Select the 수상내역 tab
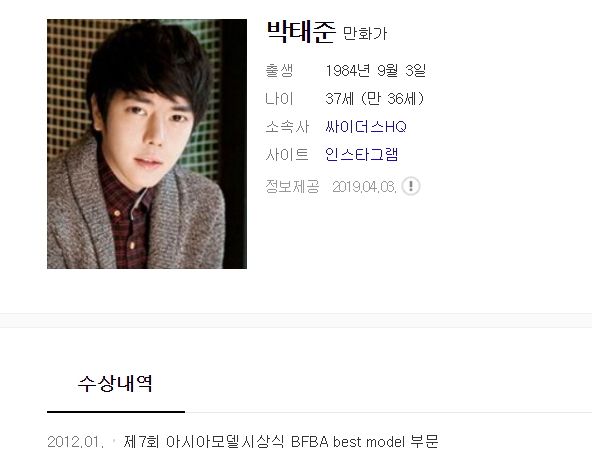 click(116, 384)
